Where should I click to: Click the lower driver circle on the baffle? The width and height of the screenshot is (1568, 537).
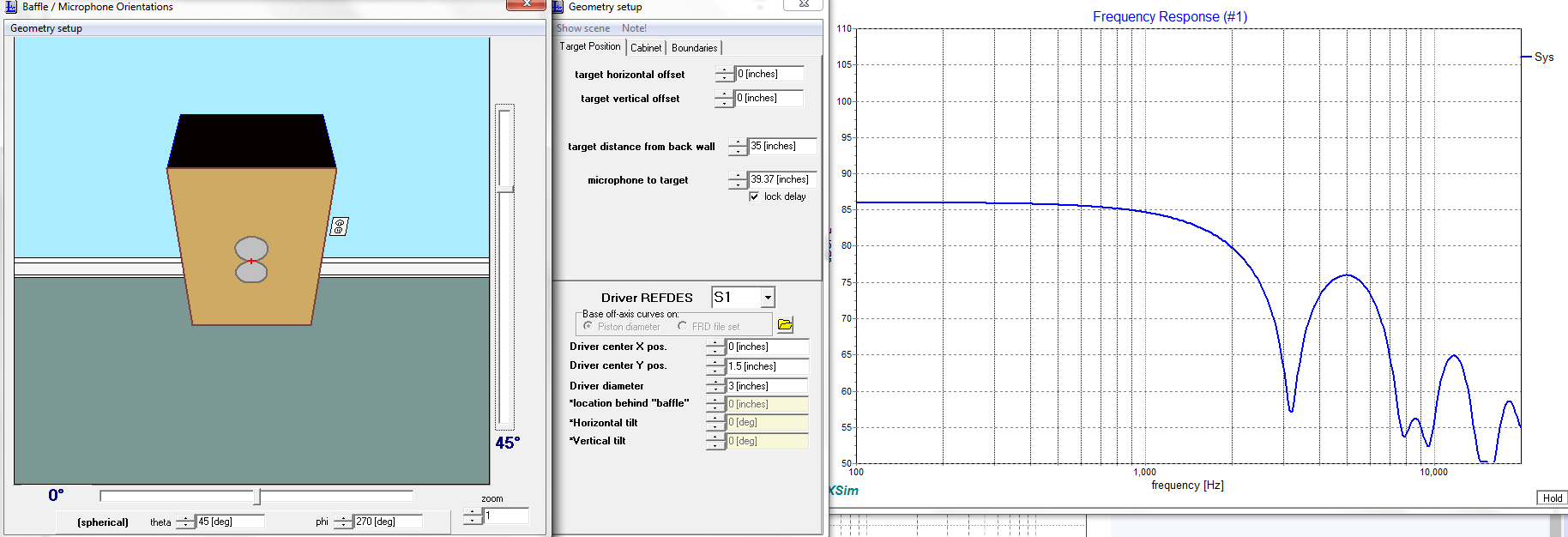pyautogui.click(x=251, y=272)
